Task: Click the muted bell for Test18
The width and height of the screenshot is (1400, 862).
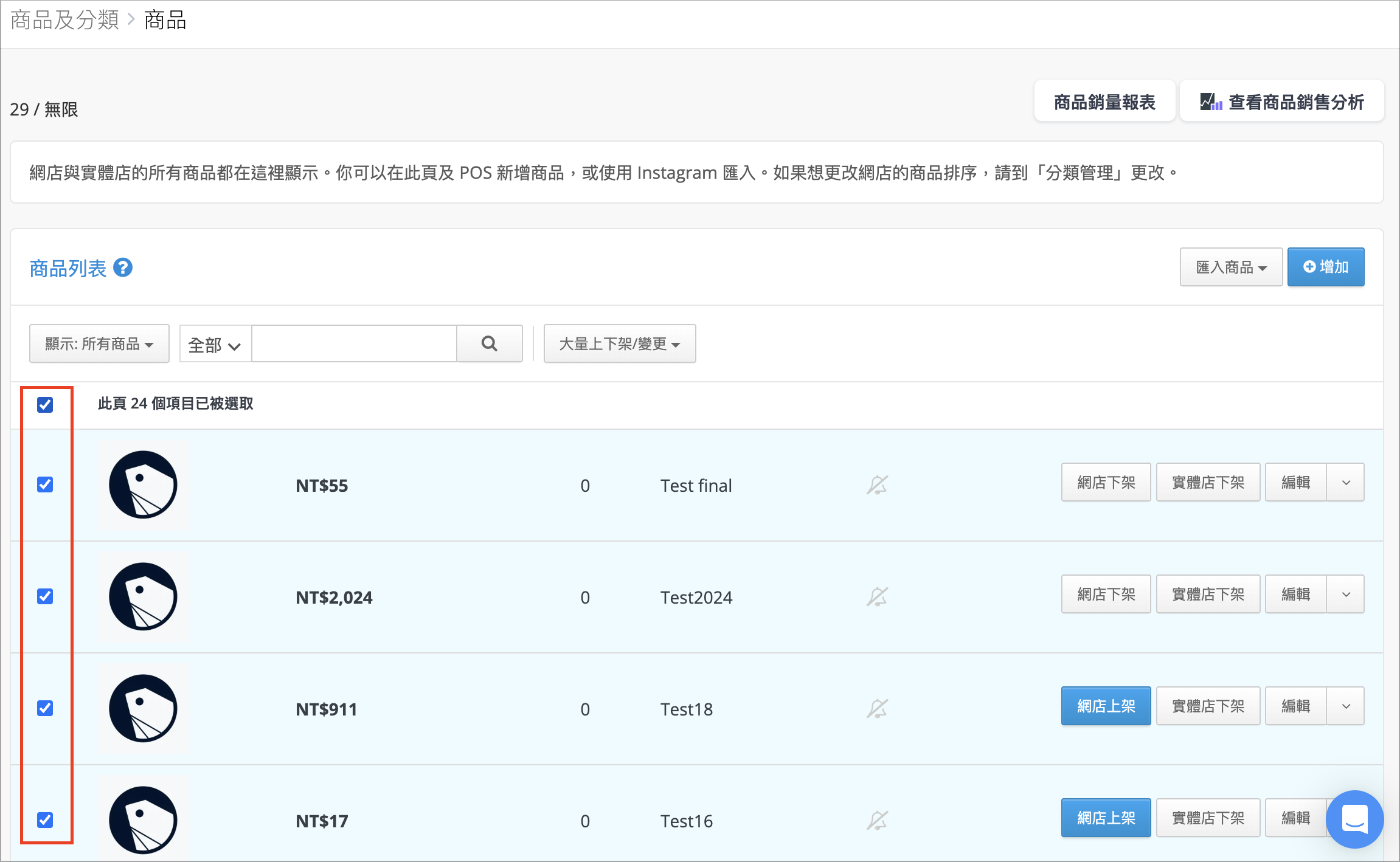Action: tap(877, 709)
